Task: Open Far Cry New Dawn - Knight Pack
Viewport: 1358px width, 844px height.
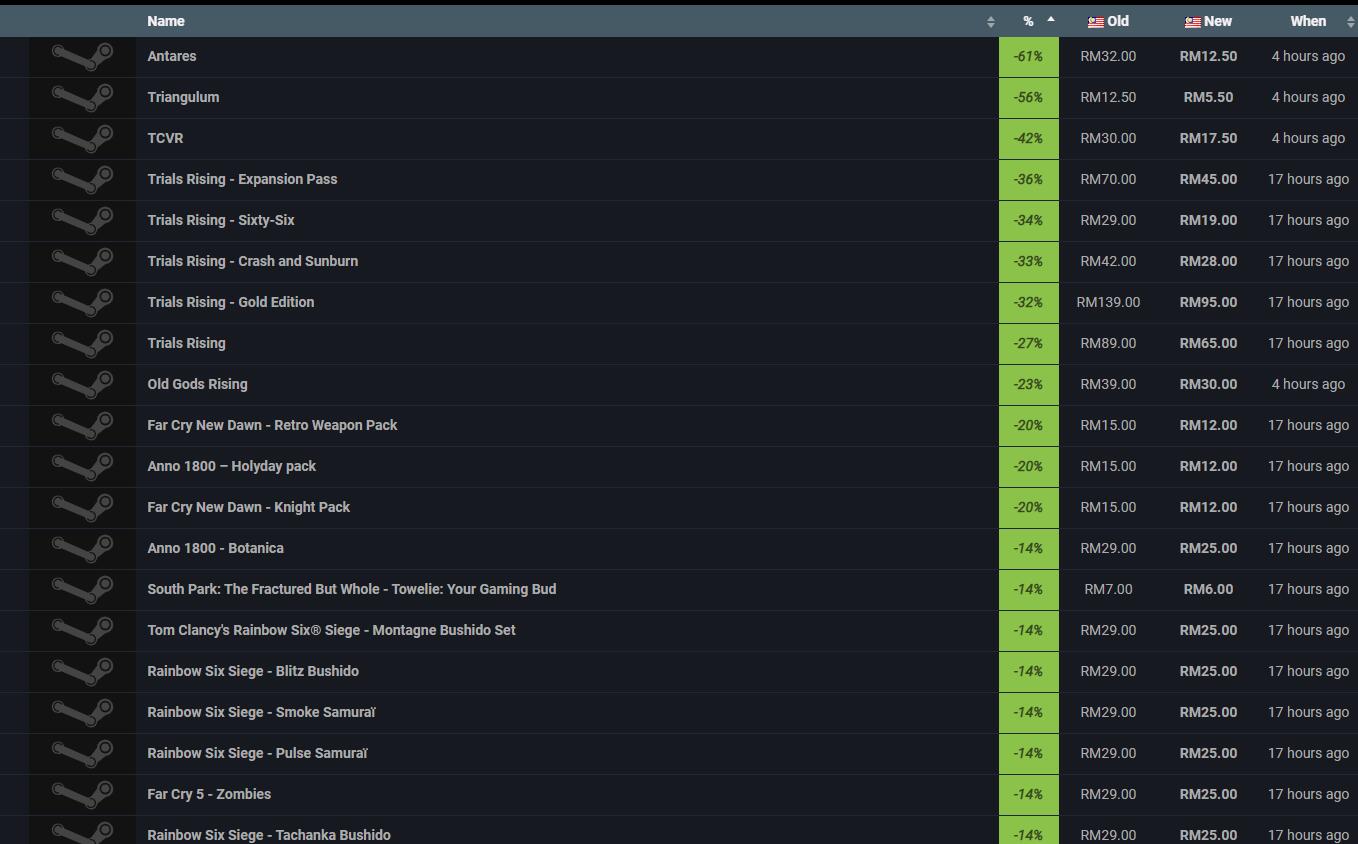Action: click(x=249, y=507)
